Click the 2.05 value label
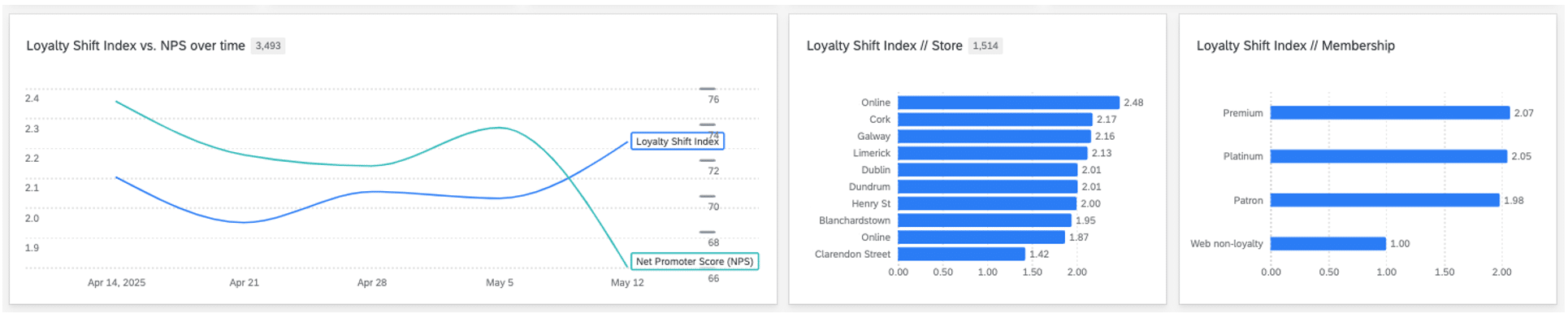1568x318 pixels. click(1522, 156)
